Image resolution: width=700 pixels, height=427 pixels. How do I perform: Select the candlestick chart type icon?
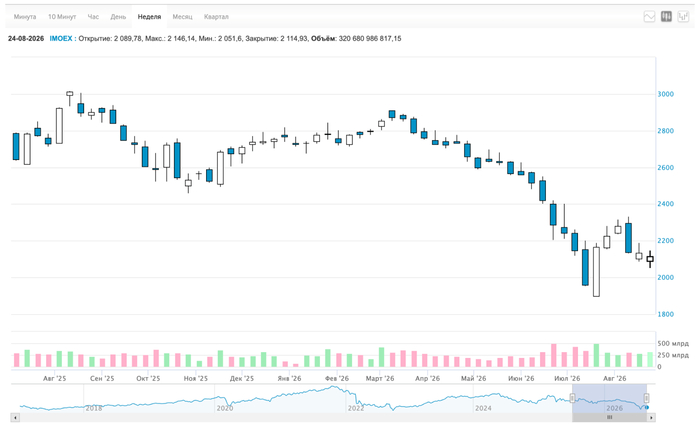pyautogui.click(x=666, y=17)
